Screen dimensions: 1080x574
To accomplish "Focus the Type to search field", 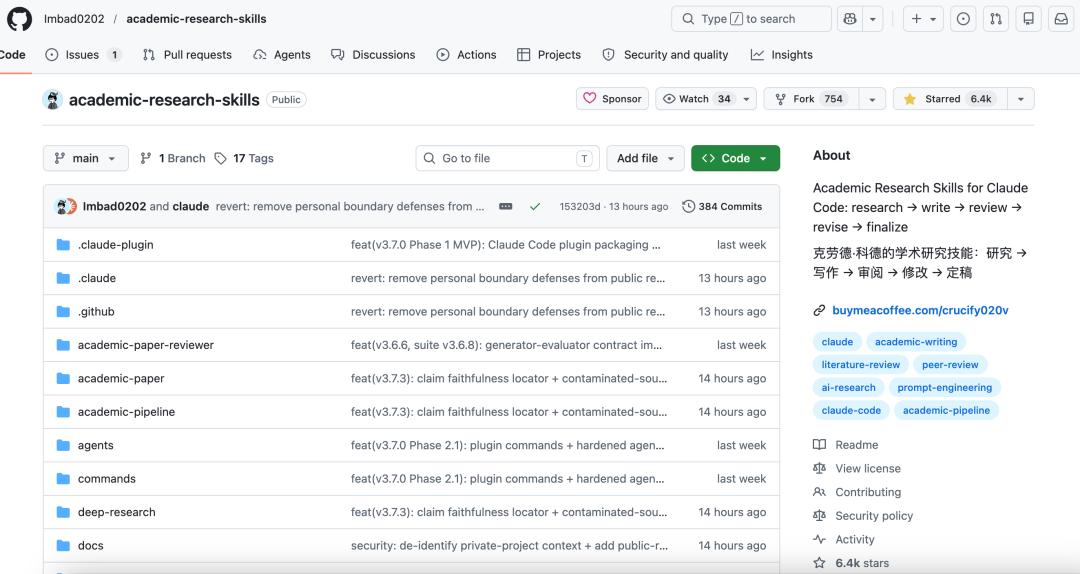I will [751, 19].
